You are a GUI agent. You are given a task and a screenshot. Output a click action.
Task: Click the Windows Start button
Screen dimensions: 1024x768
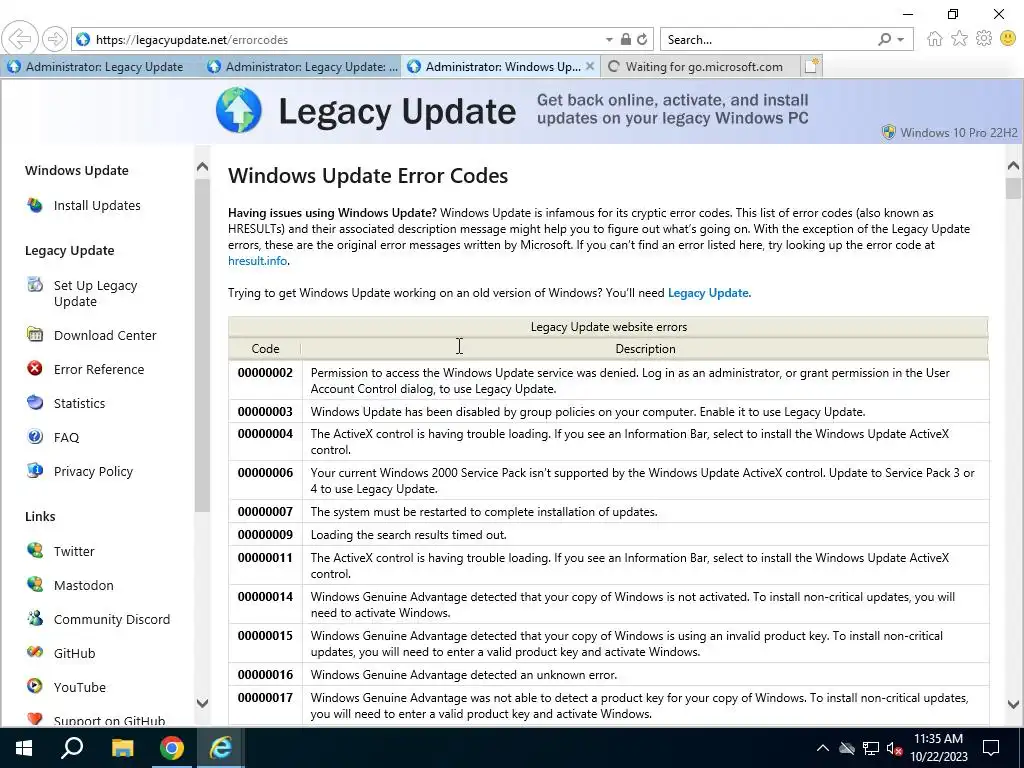pos(24,748)
